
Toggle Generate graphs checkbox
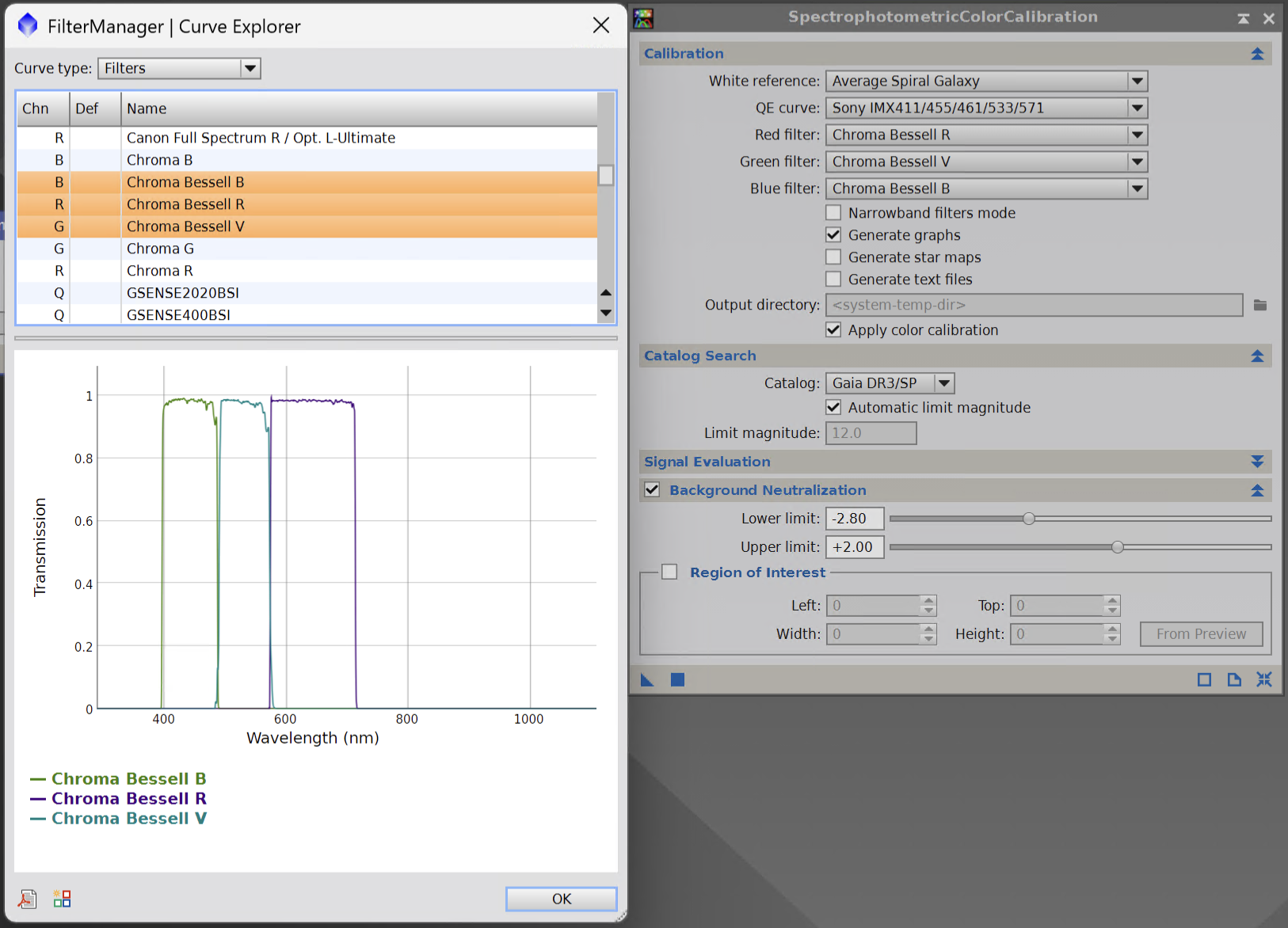coord(833,234)
